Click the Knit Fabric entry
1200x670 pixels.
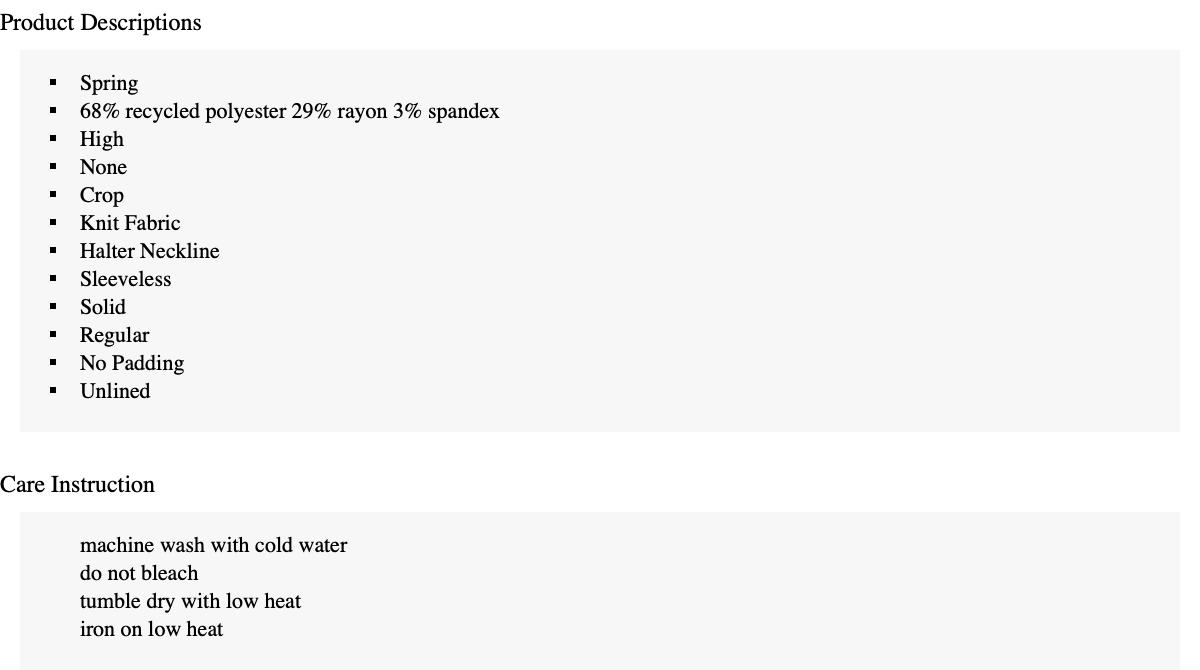[x=130, y=223]
